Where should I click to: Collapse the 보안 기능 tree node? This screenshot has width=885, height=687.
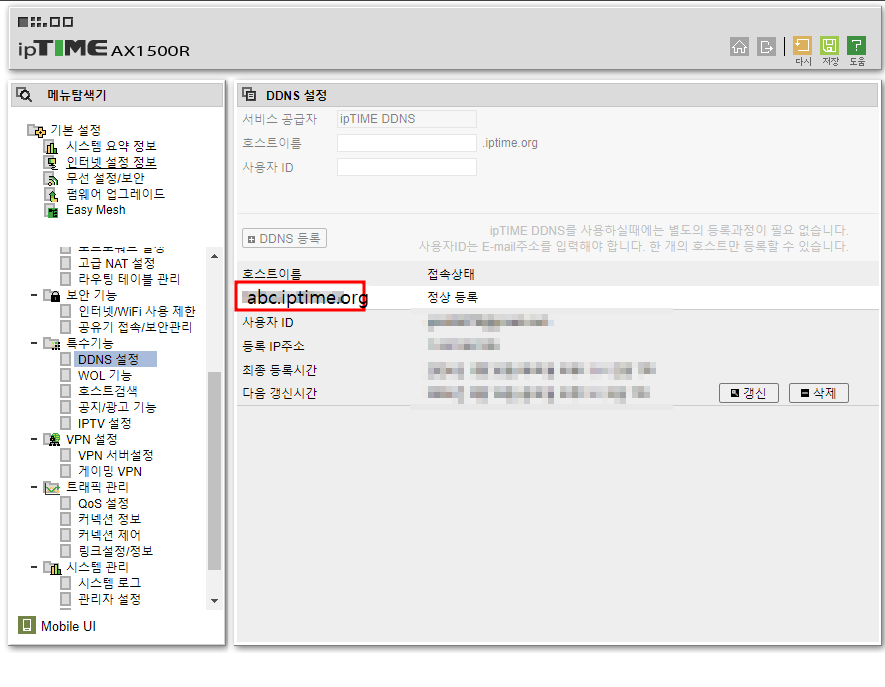pos(34,295)
